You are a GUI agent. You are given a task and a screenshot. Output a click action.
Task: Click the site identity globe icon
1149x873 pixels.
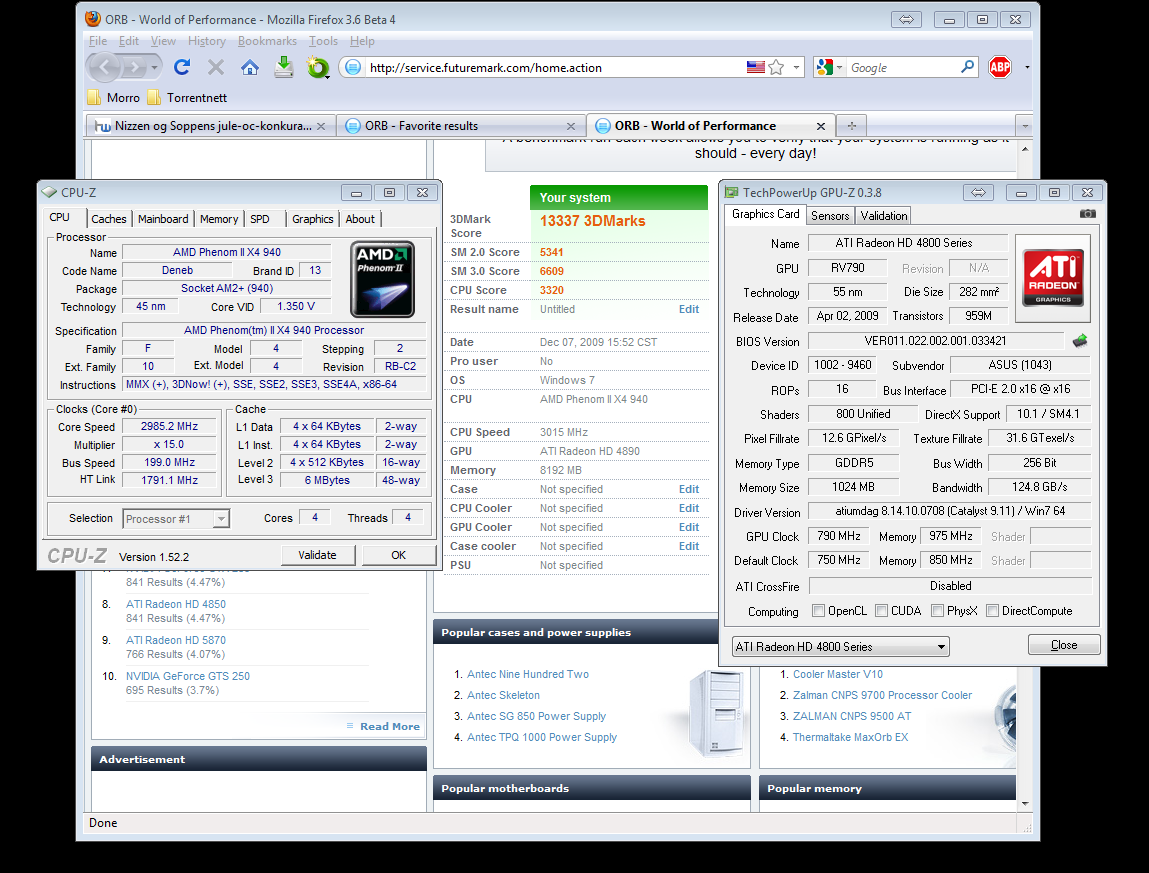click(352, 67)
